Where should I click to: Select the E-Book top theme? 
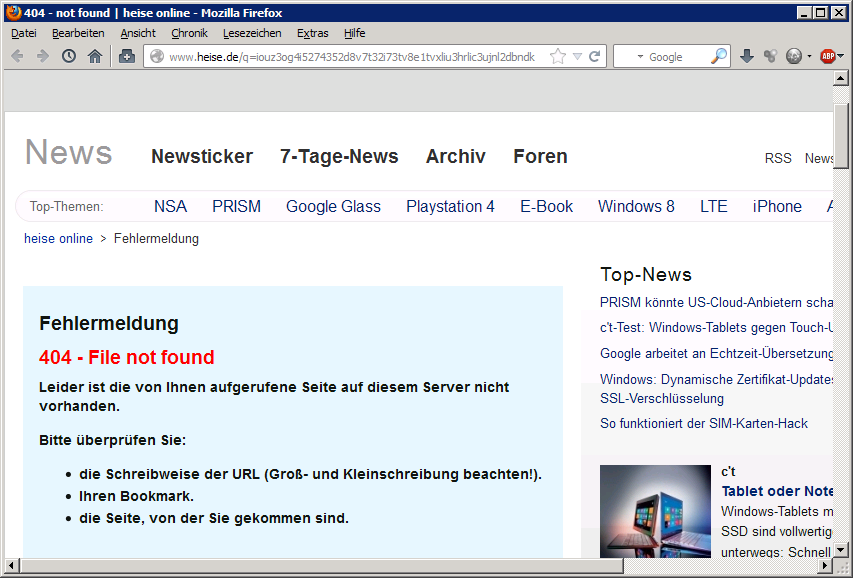[x=546, y=206]
